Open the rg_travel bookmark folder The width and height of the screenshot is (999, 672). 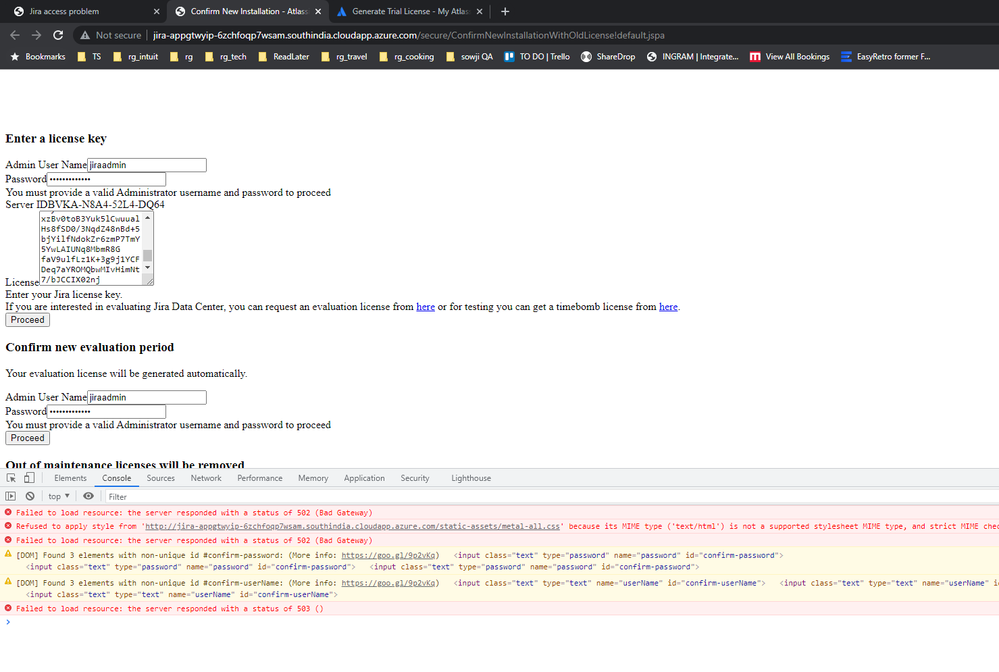344,57
